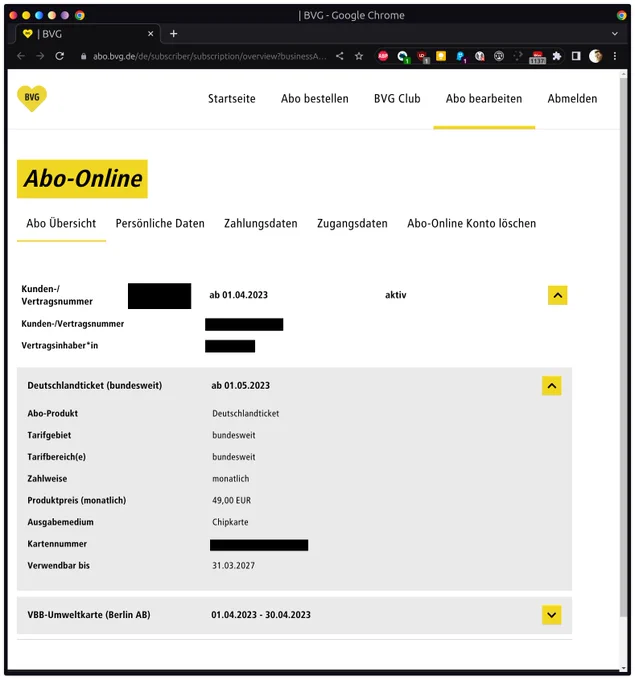Bookmark this page with the star
The image size is (635, 680).
click(x=359, y=56)
